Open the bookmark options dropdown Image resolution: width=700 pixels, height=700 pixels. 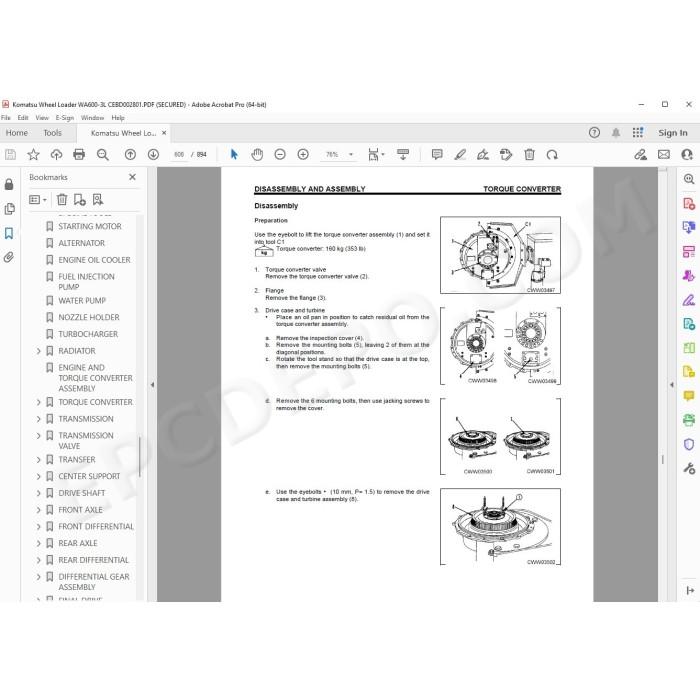pos(38,200)
